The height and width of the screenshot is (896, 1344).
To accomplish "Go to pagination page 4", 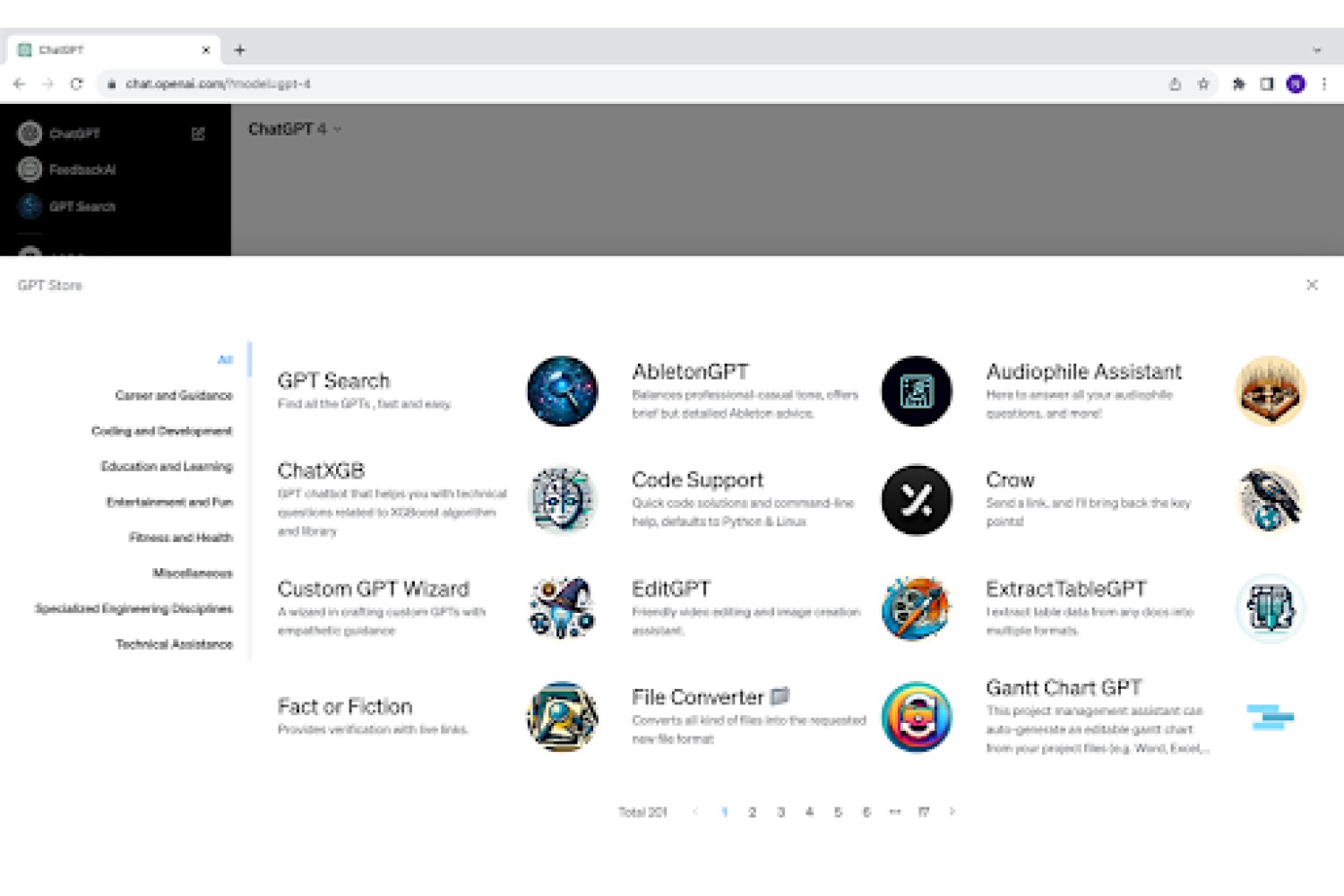I will [809, 812].
